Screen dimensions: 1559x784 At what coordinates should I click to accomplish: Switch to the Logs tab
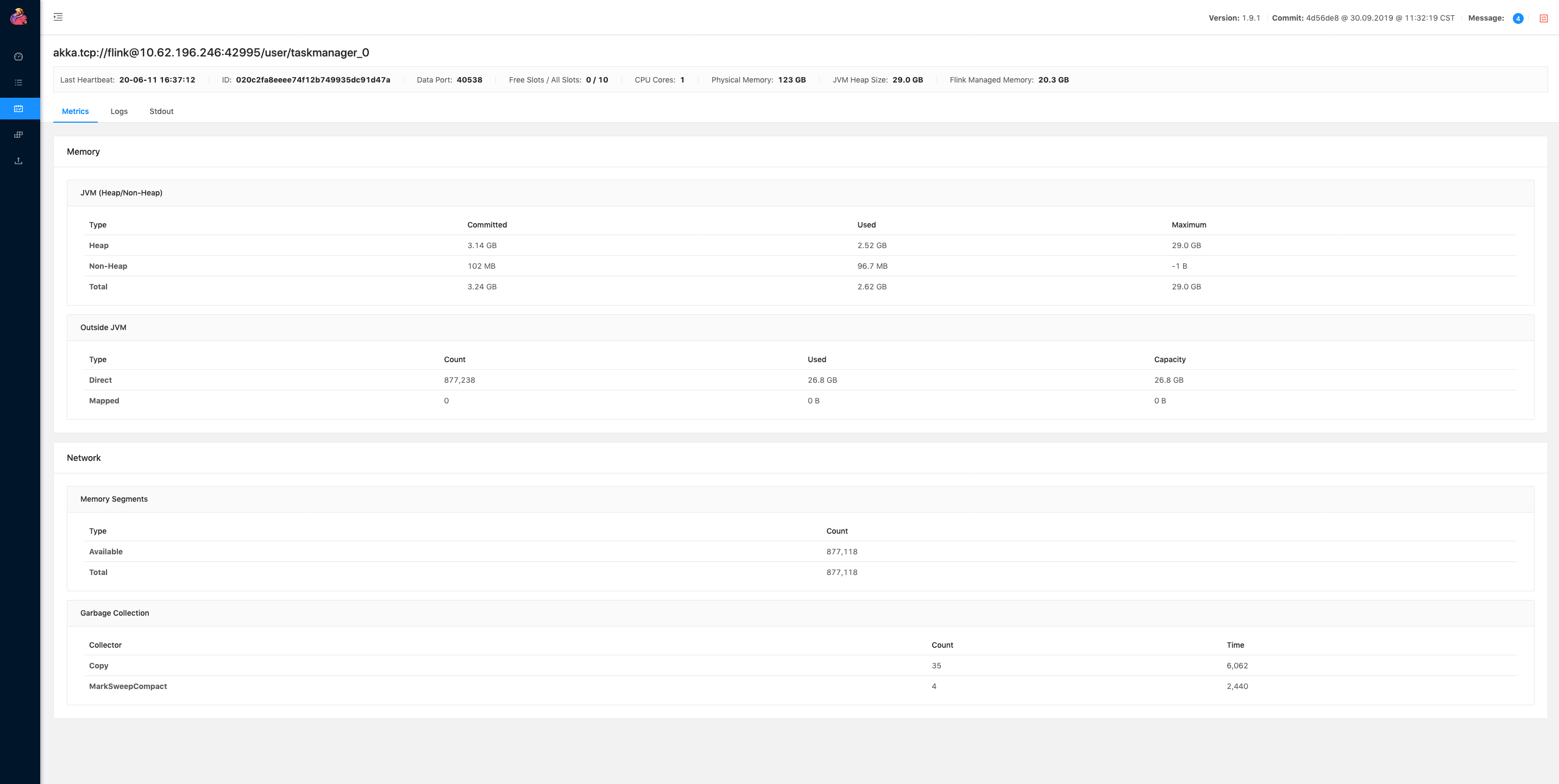(118, 111)
